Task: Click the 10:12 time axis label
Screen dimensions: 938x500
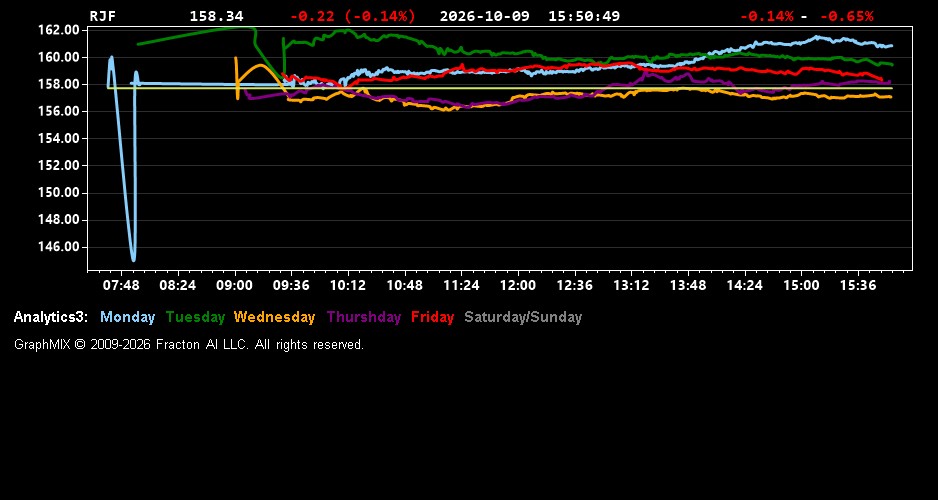Action: 348,285
